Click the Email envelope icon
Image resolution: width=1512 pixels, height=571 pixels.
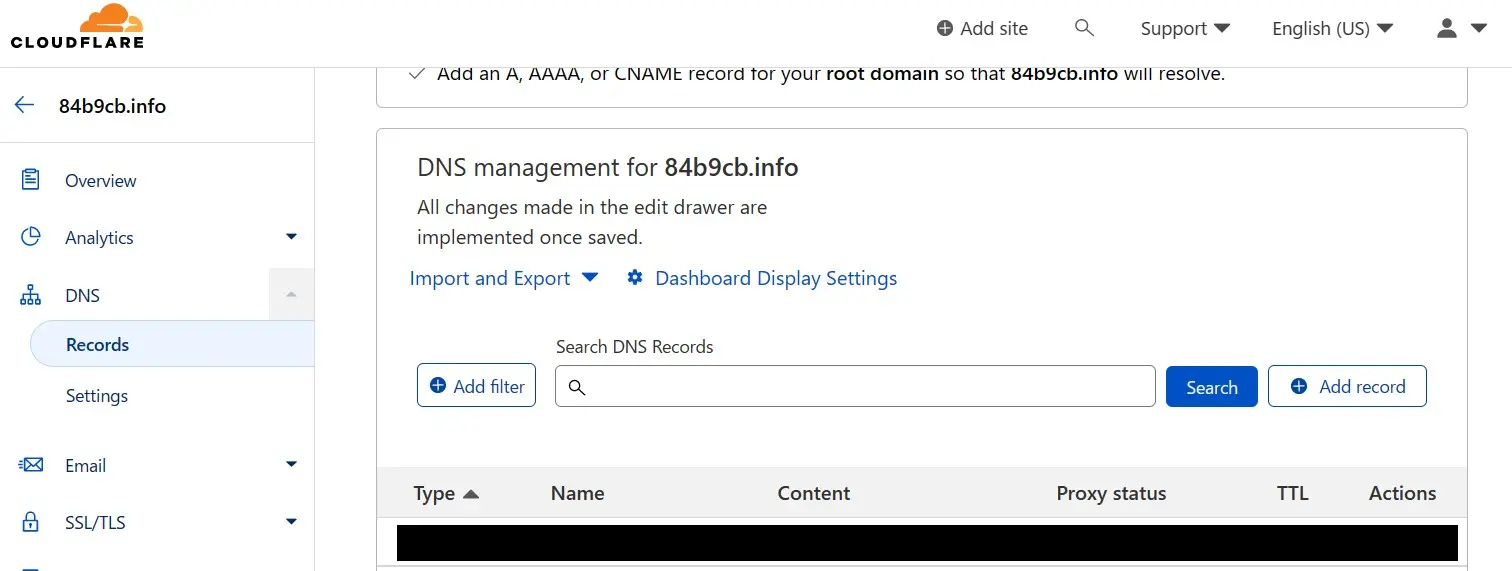click(x=31, y=465)
